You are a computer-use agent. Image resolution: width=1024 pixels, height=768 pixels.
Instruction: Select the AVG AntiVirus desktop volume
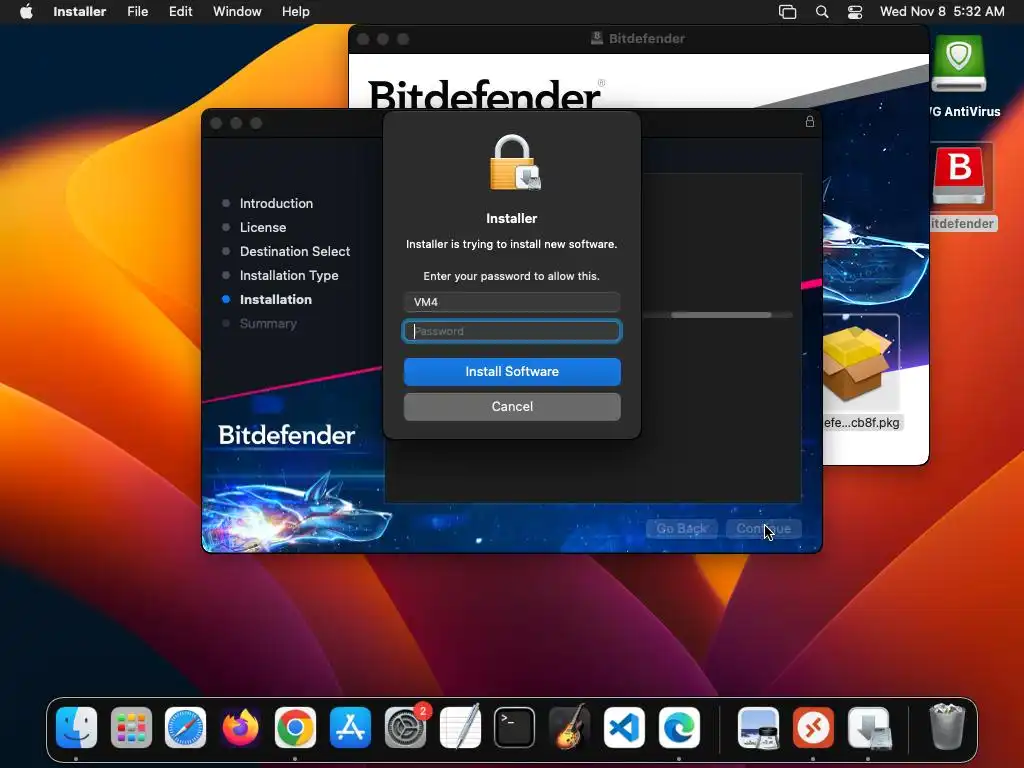pos(959,64)
